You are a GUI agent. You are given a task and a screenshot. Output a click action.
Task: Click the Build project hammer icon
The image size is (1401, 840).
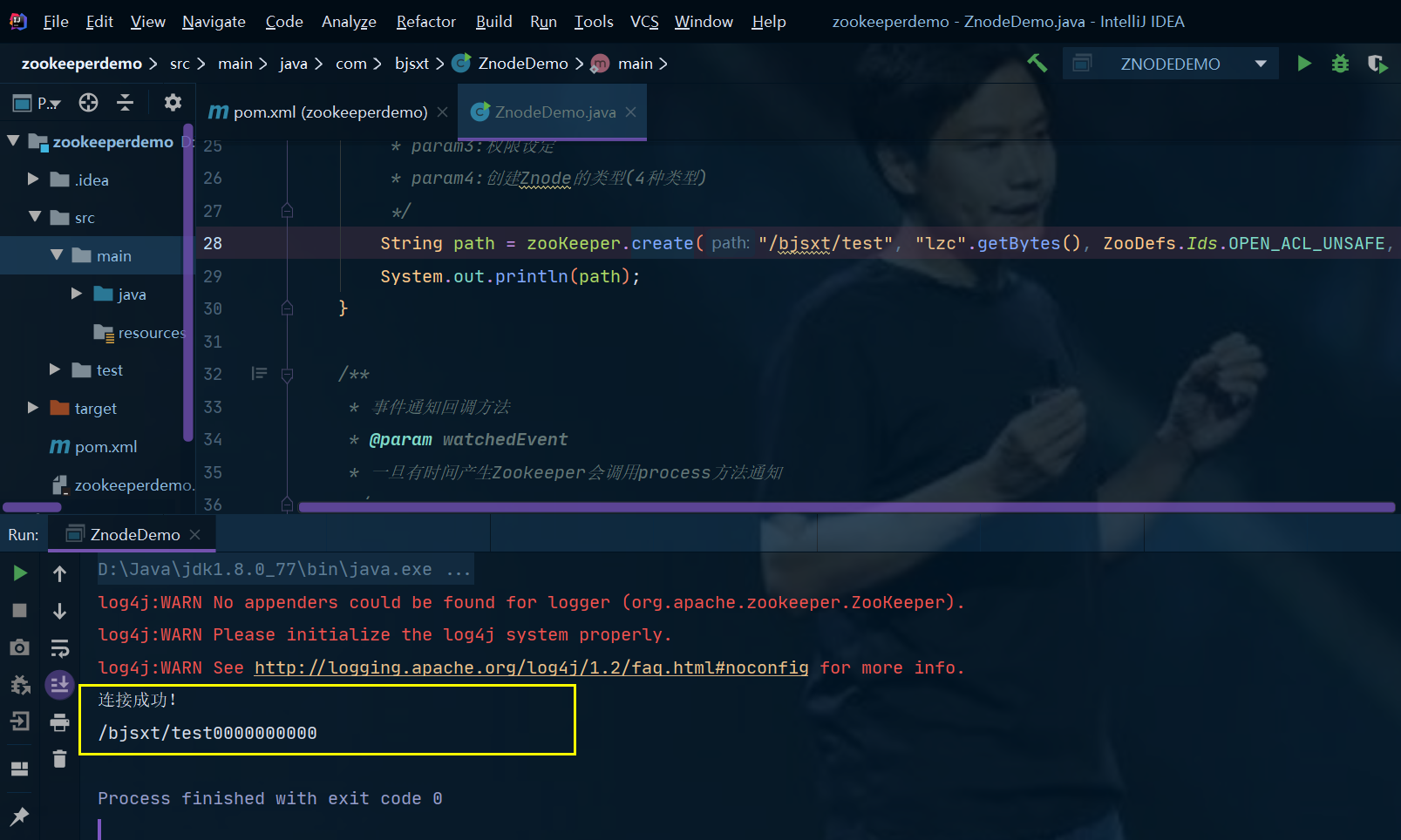(1037, 64)
